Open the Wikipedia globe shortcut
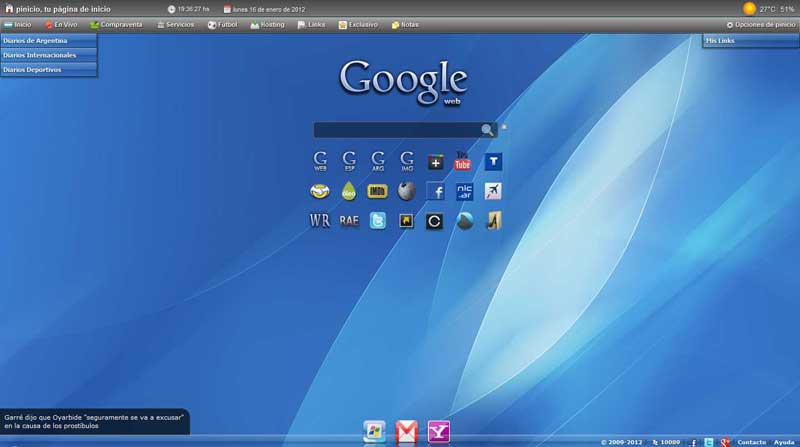Viewport: 800px width, 447px height. click(406, 191)
